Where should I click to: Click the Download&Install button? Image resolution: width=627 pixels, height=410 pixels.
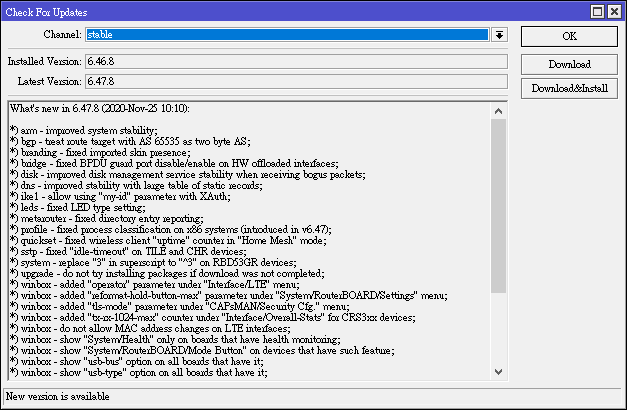[x=569, y=88]
